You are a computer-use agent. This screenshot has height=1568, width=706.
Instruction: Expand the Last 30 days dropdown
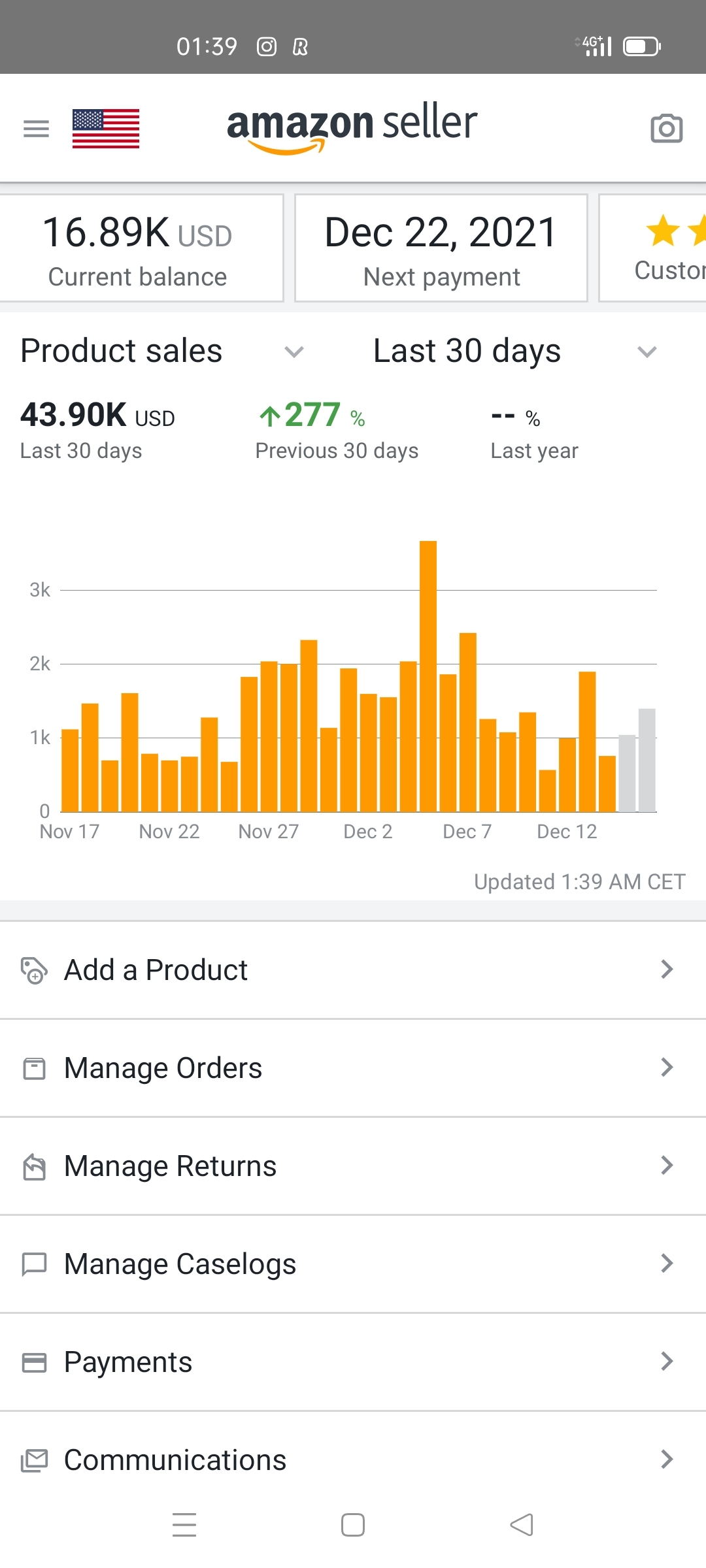(646, 352)
